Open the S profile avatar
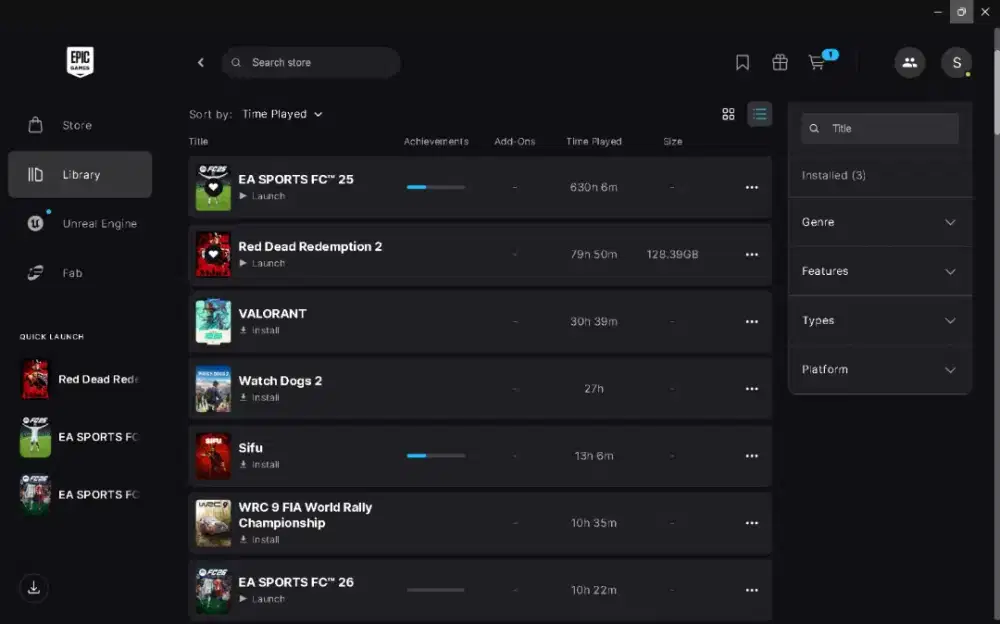Image resolution: width=1000 pixels, height=624 pixels. click(x=956, y=63)
